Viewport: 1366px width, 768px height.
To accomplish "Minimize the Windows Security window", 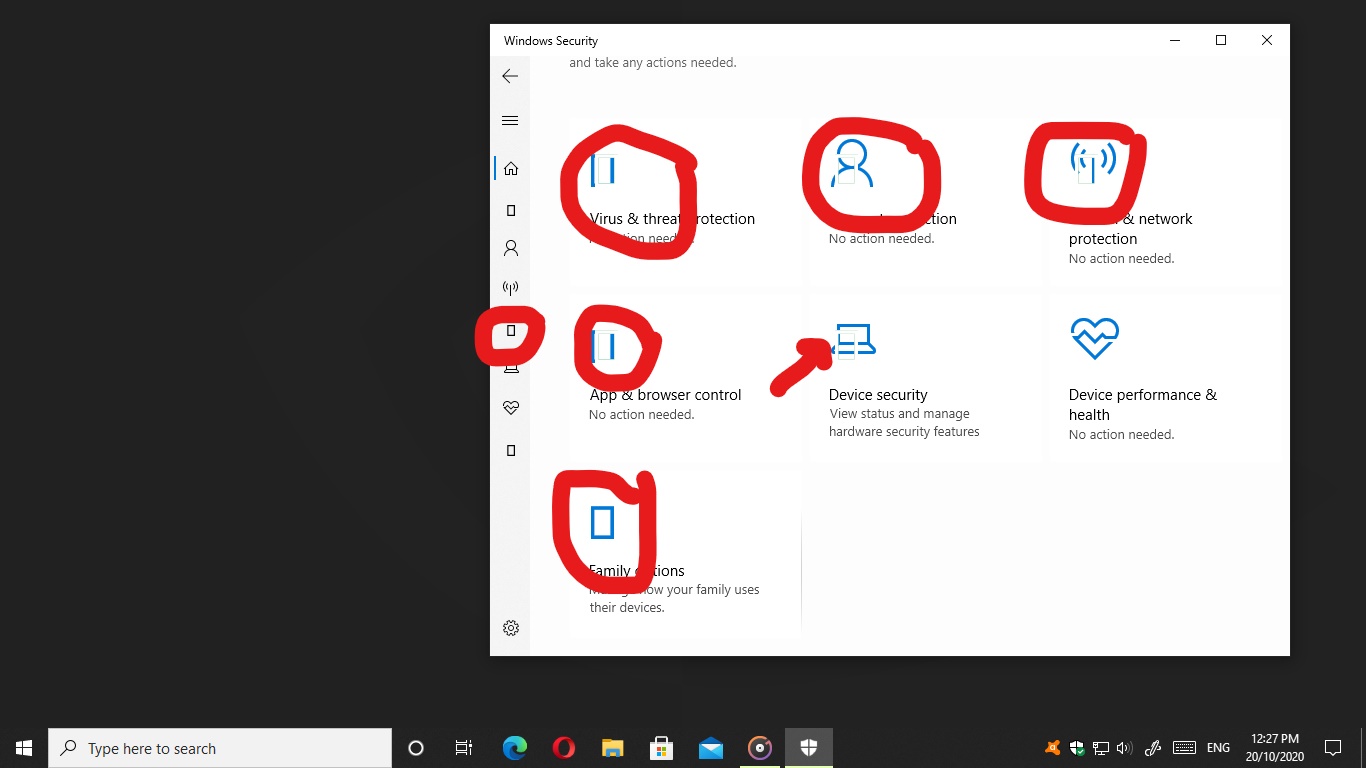I will point(1175,41).
